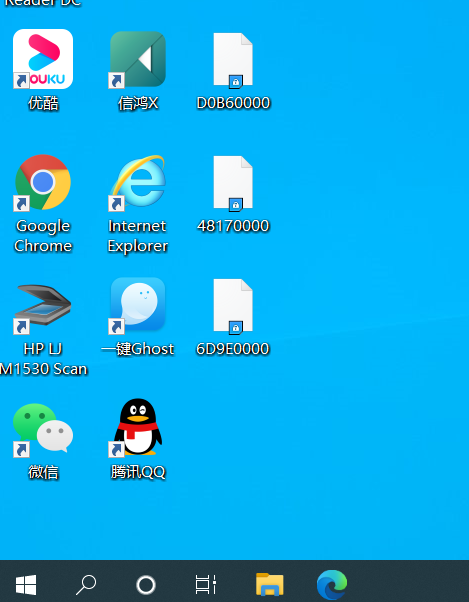Image resolution: width=469 pixels, height=602 pixels.
Task: Click the 信鸿X label text
Action: tap(138, 103)
